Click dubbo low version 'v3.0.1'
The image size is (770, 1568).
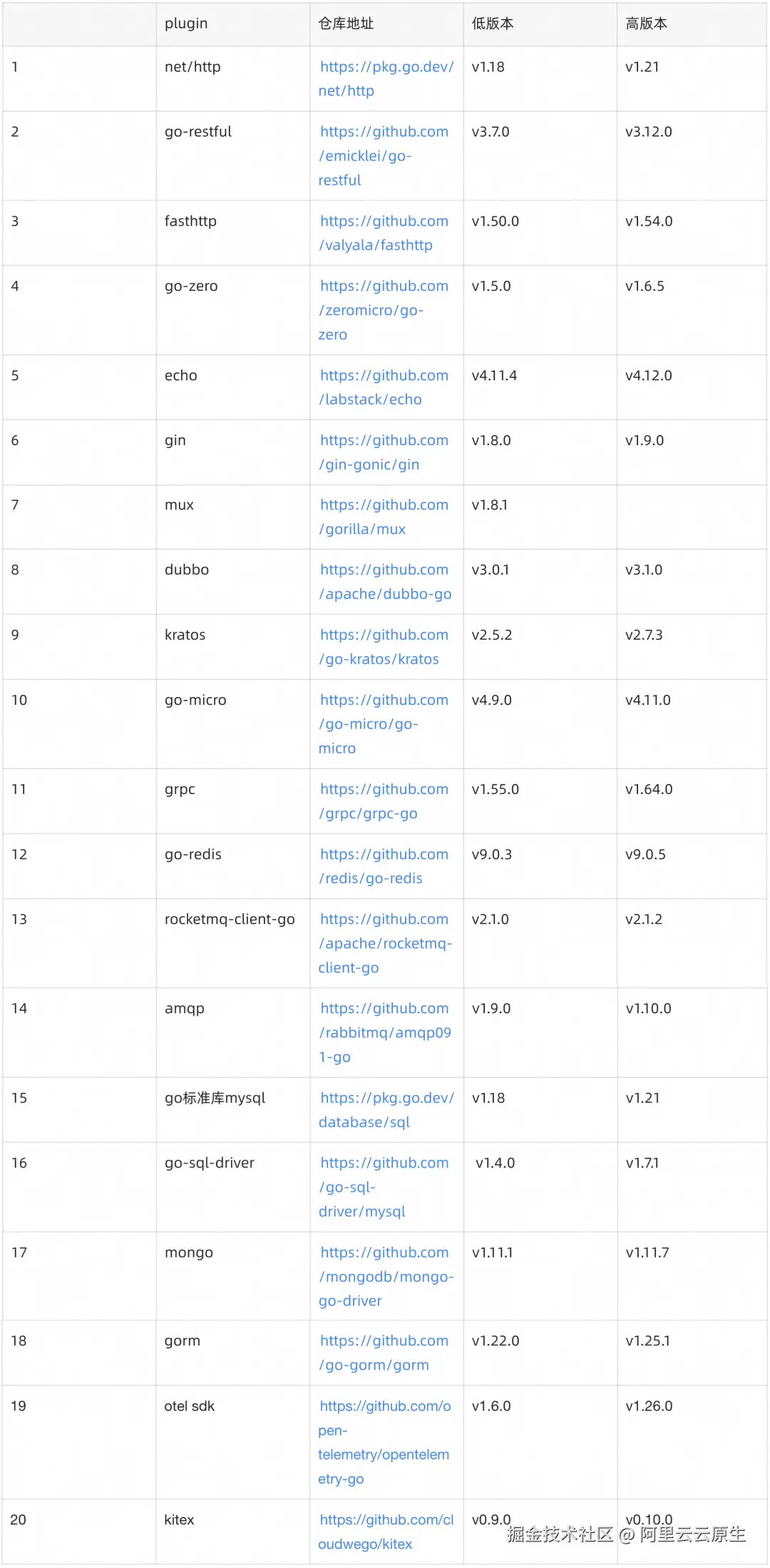point(491,570)
